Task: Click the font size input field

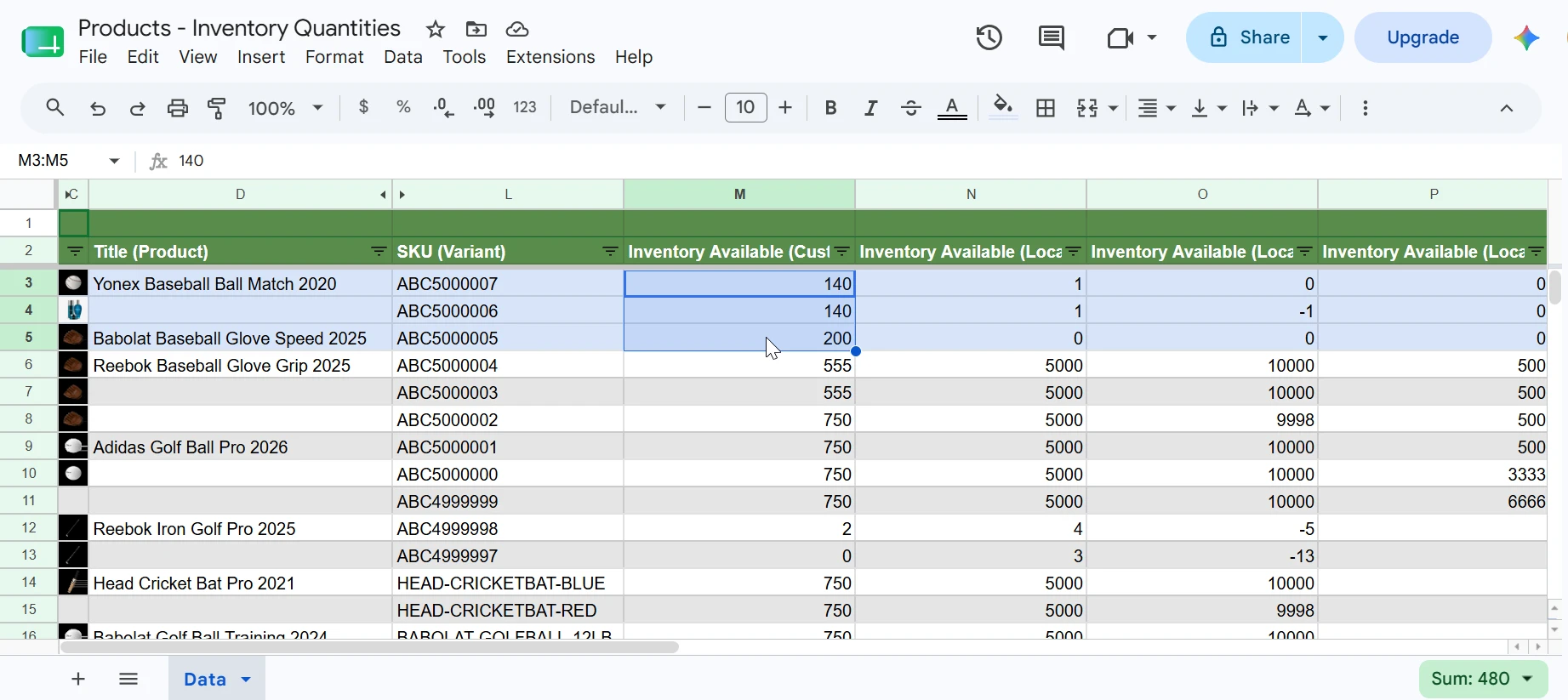Action: tap(745, 107)
